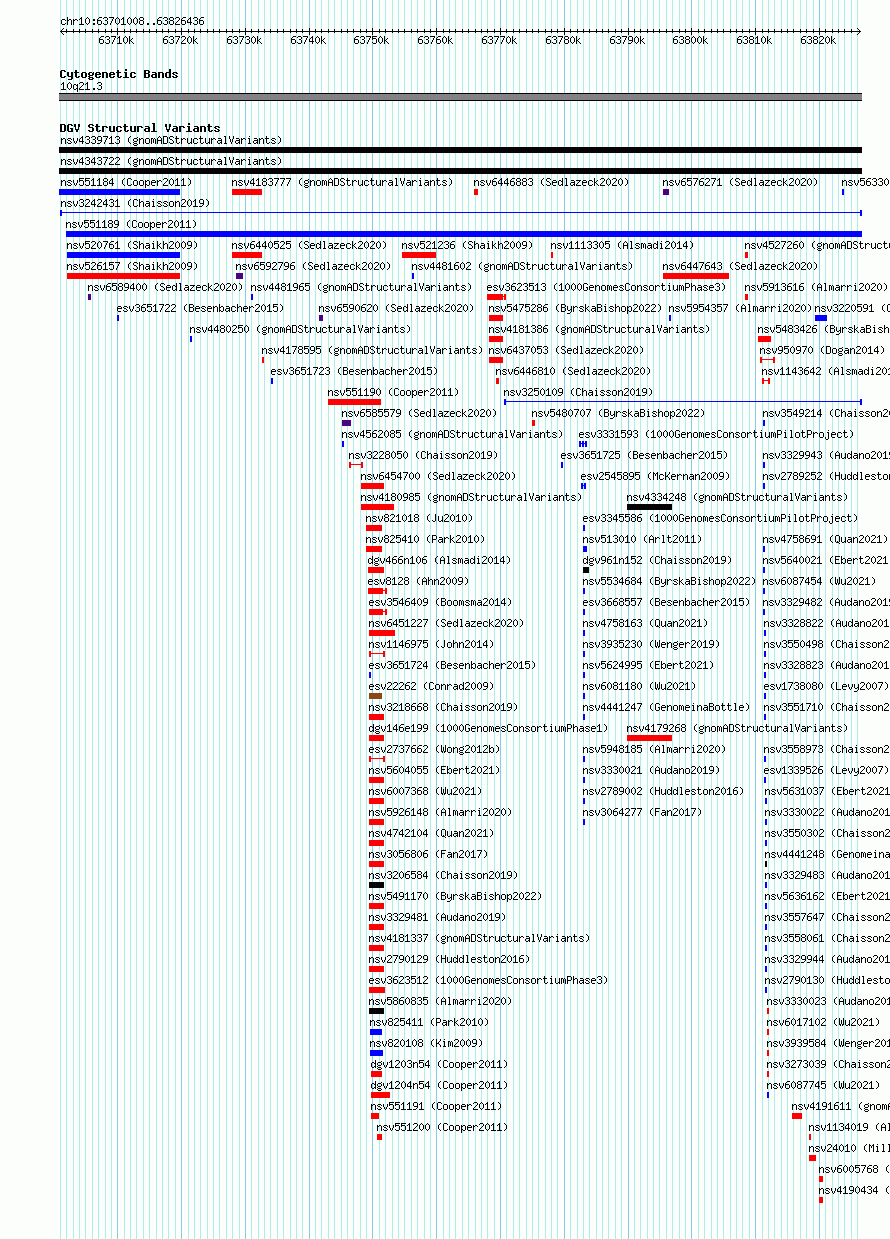Viewport: 890px width, 1239px height.
Task: Open nsv526157 (Shaikh2009) variant
Action: (132, 266)
